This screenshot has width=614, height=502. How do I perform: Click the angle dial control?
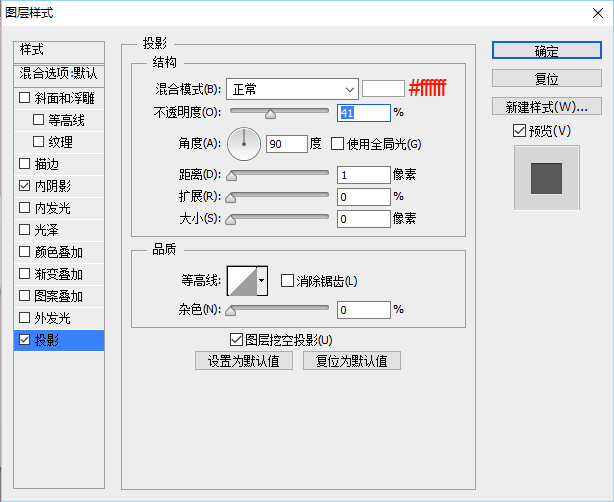(243, 144)
